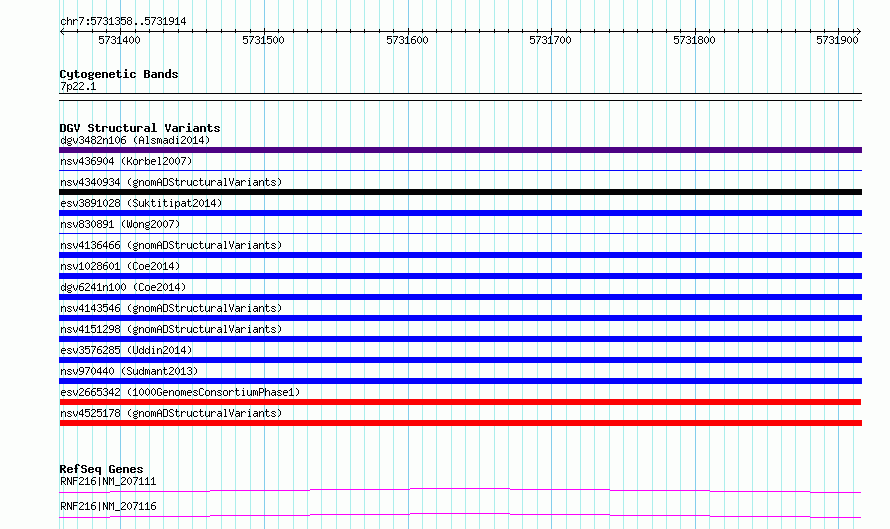Click the DGV Structural Variants track title

[140, 128]
